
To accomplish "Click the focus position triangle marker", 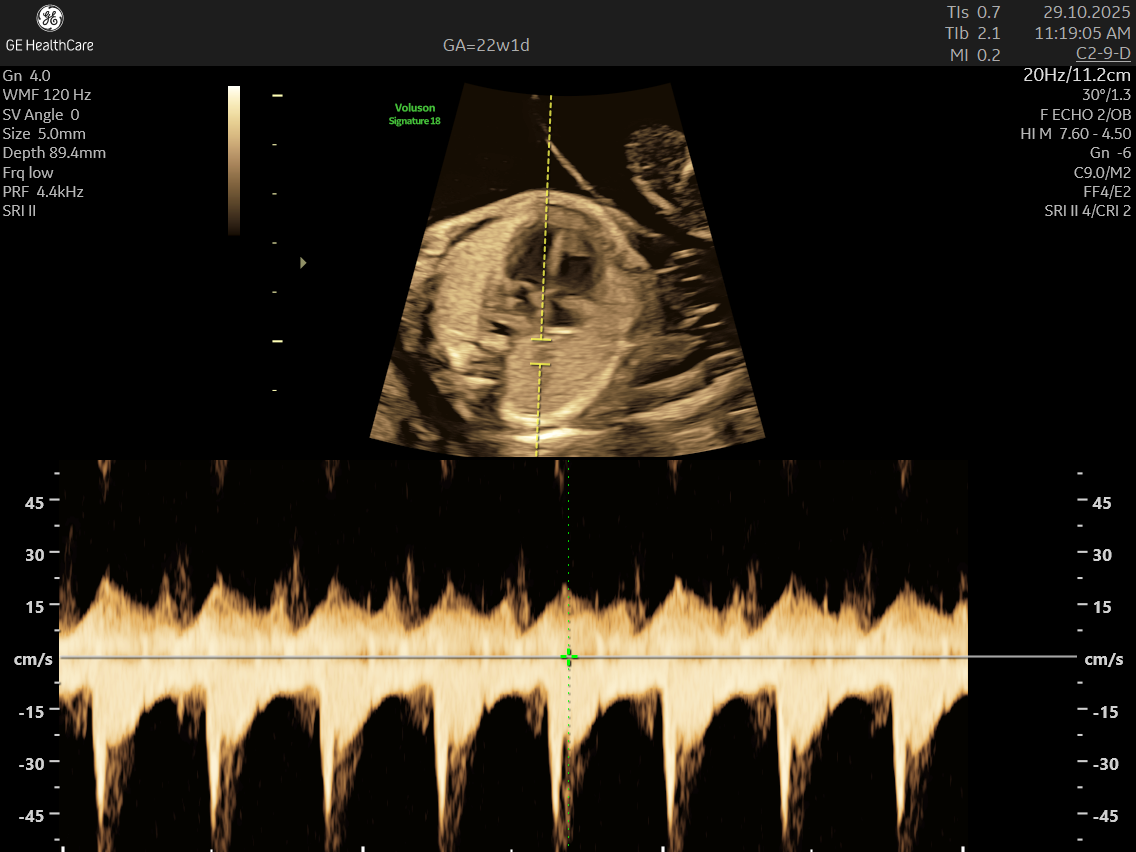I will [303, 263].
